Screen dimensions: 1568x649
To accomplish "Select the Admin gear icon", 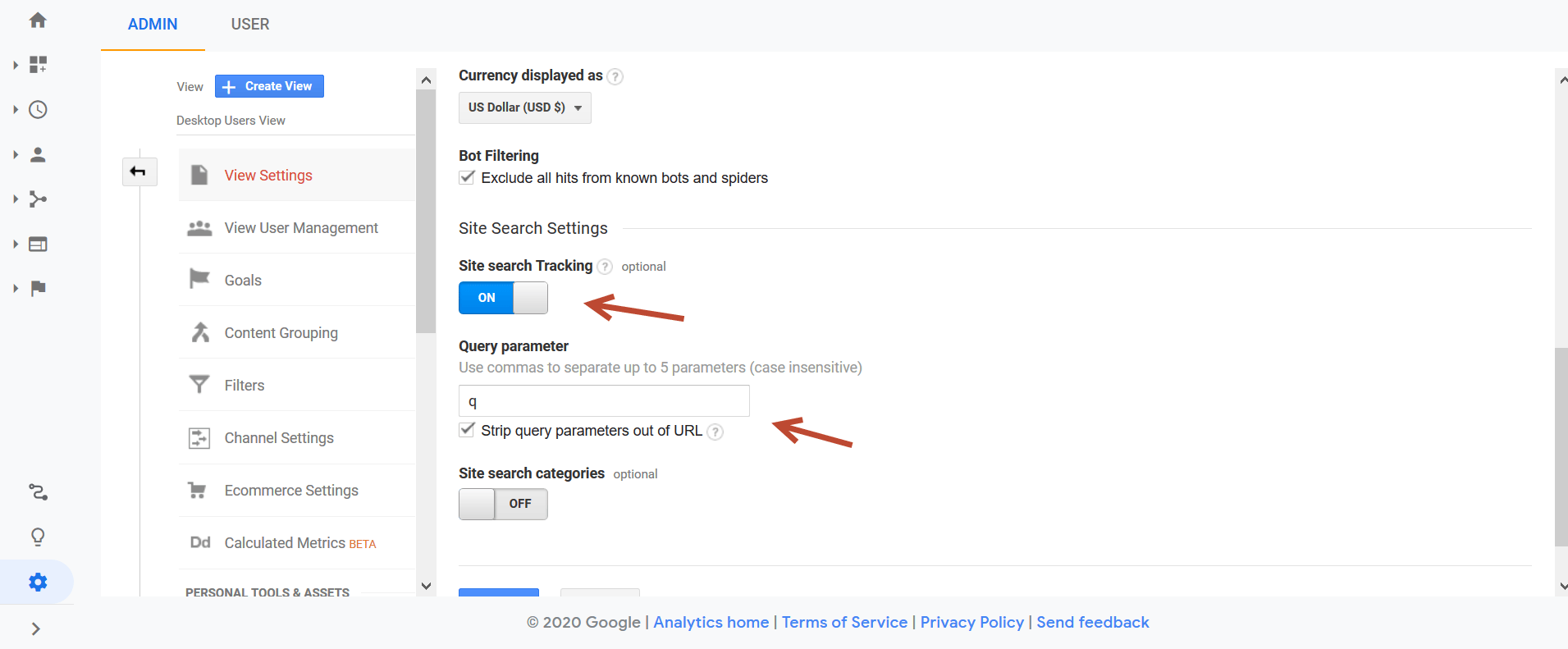I will [38, 582].
